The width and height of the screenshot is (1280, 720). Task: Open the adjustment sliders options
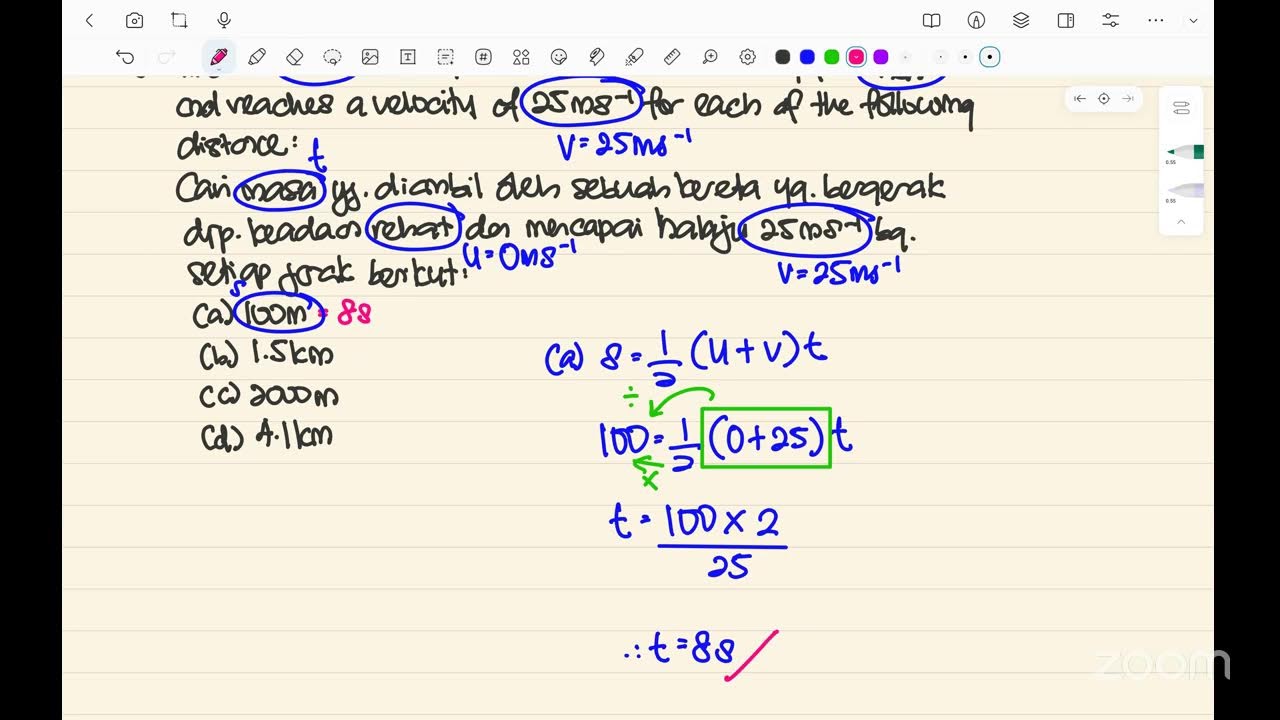1111,20
